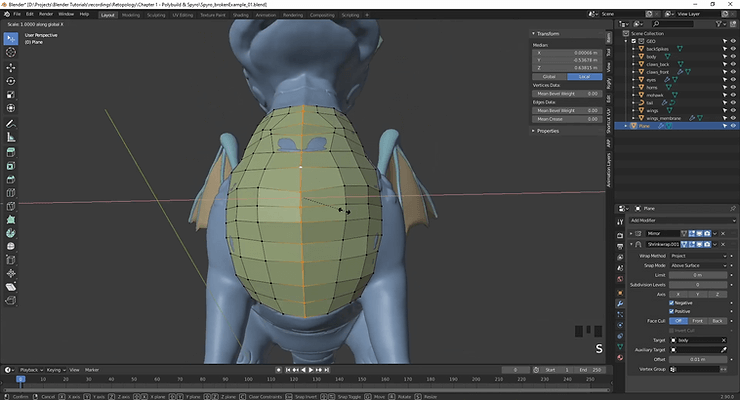Select the Rip Region tool

(11, 300)
